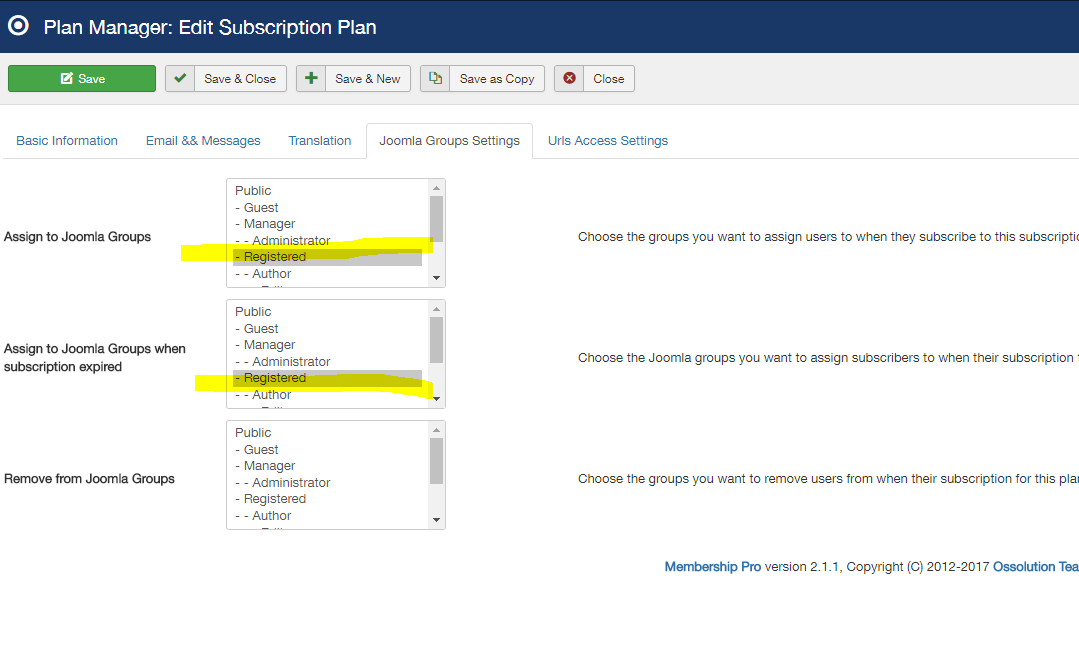
Task: Click the 'Assign to Joomla Groups' field label
Action: 77,237
